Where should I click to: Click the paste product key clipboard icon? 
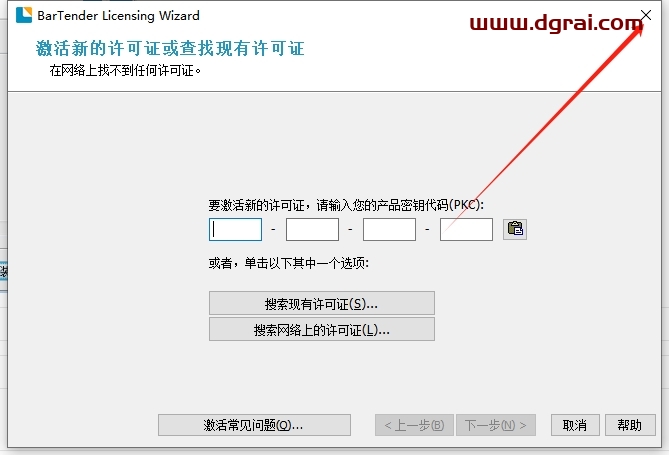tap(515, 229)
